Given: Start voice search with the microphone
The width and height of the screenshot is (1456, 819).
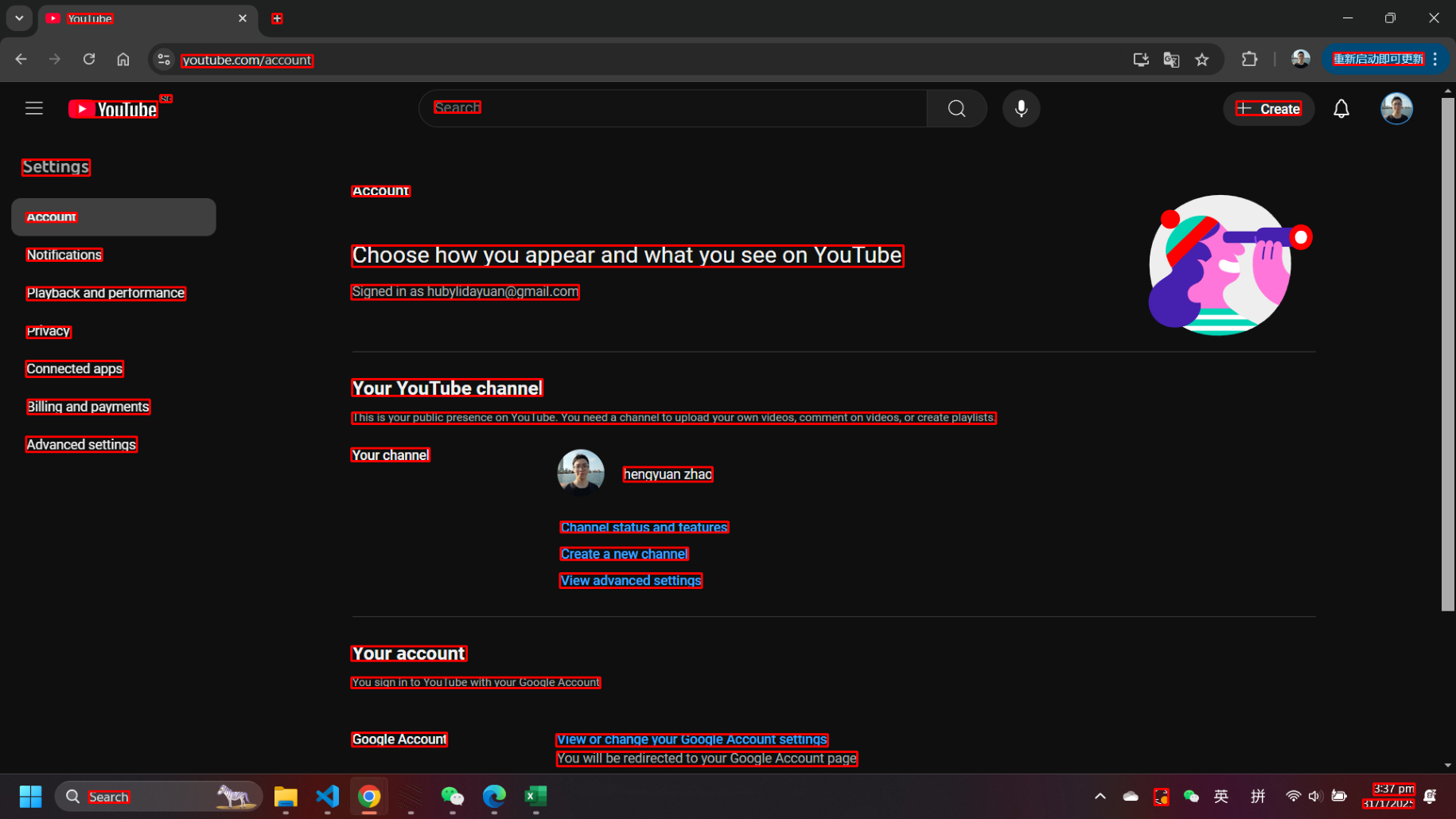Looking at the screenshot, I should tap(1021, 108).
